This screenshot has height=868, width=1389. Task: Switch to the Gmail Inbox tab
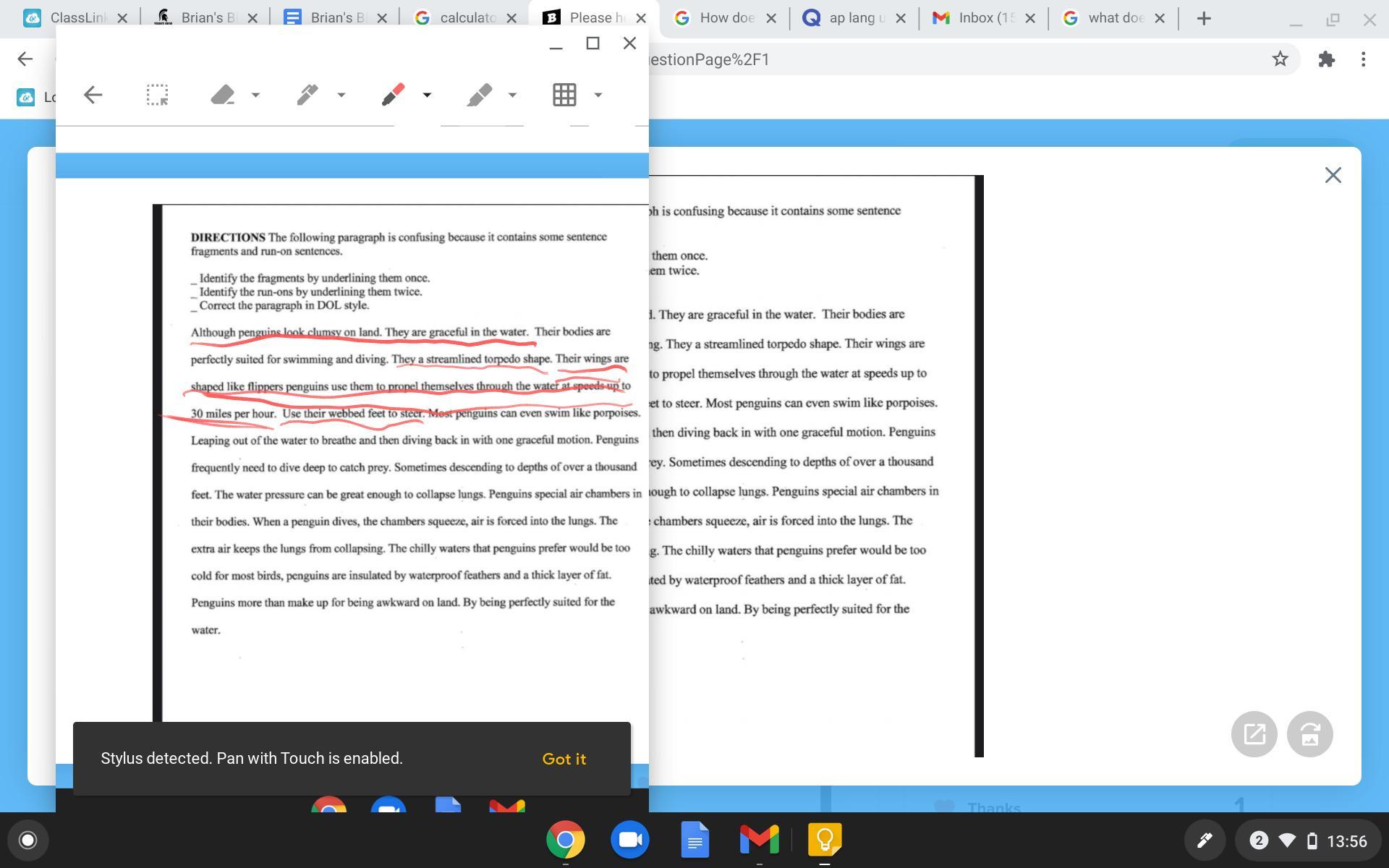tap(977, 18)
